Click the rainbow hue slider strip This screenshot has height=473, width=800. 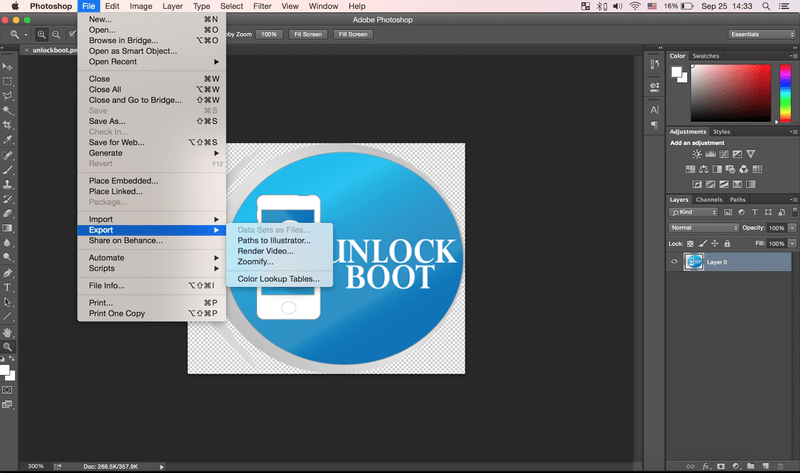(783, 92)
